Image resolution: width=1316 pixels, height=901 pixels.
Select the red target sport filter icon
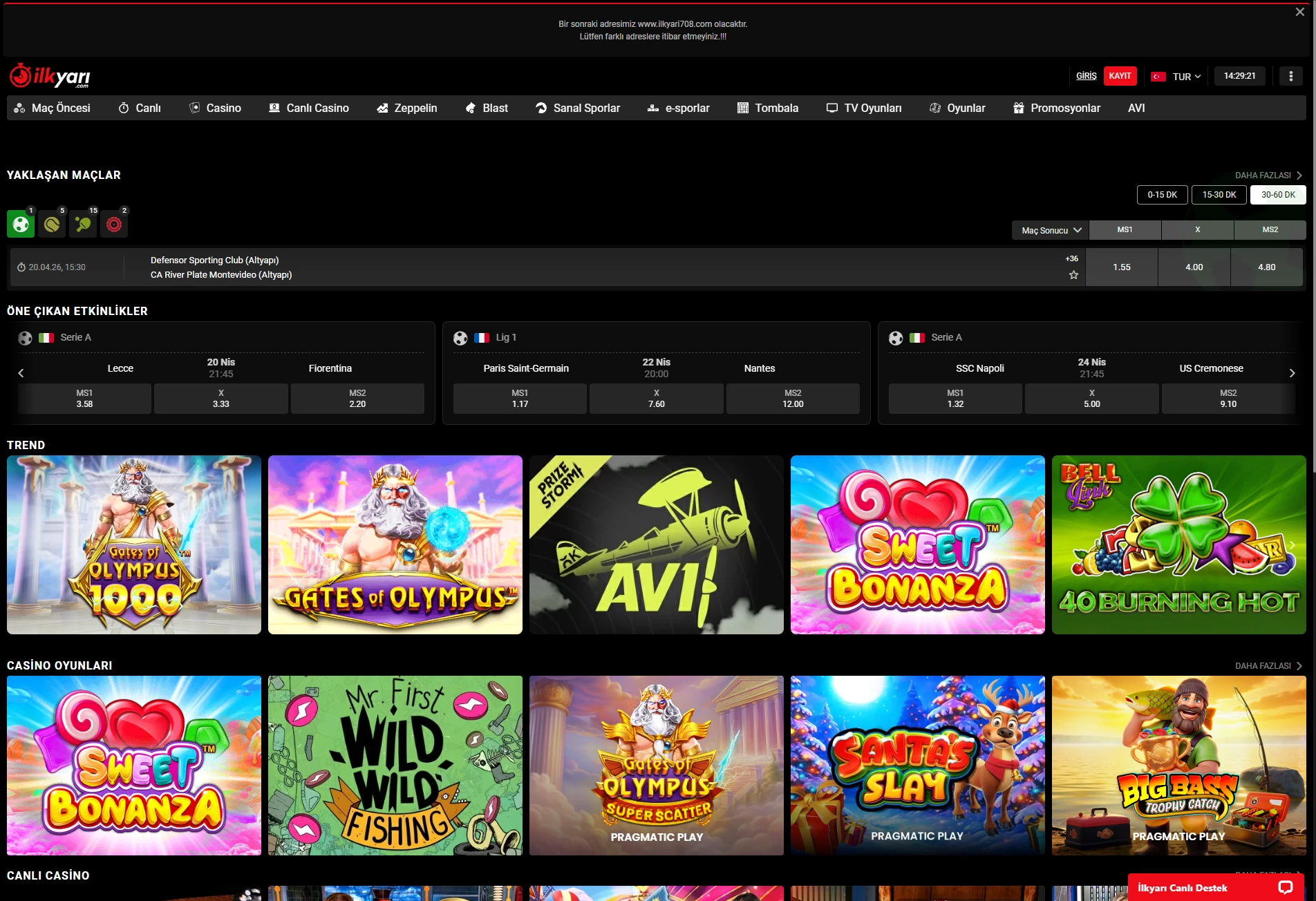click(114, 224)
